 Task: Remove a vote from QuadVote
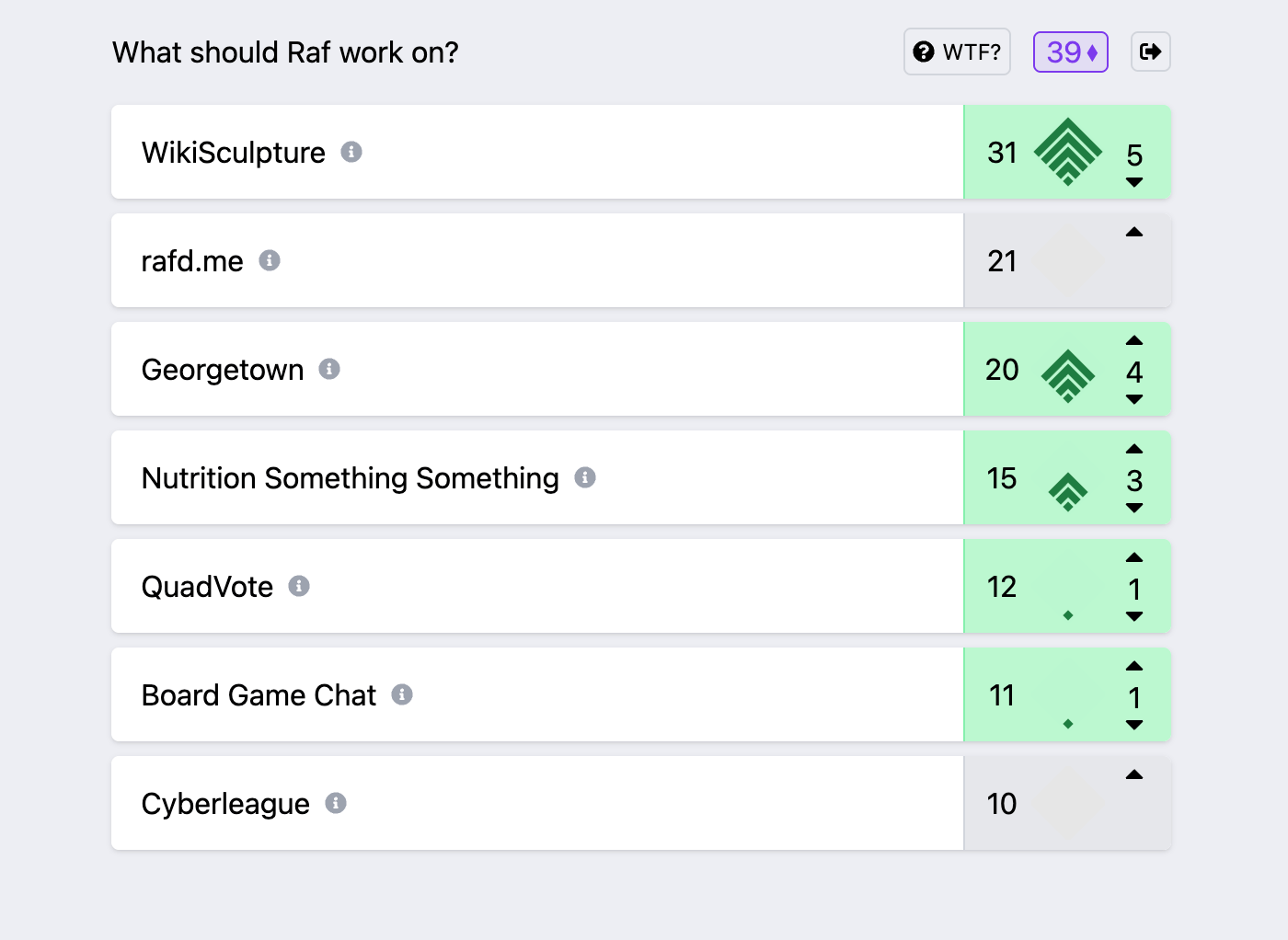[1134, 616]
